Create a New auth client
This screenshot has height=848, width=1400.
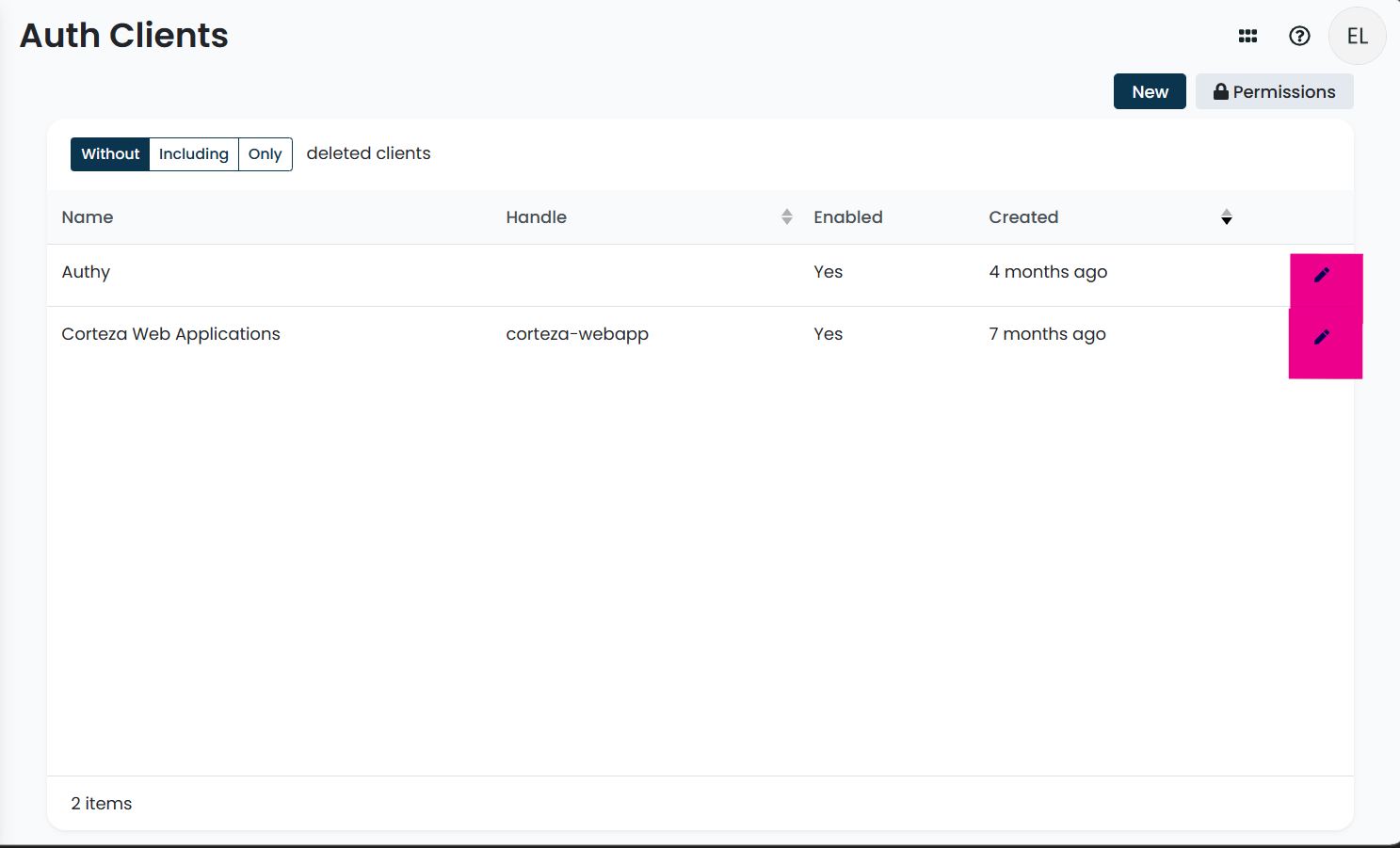pyautogui.click(x=1150, y=91)
